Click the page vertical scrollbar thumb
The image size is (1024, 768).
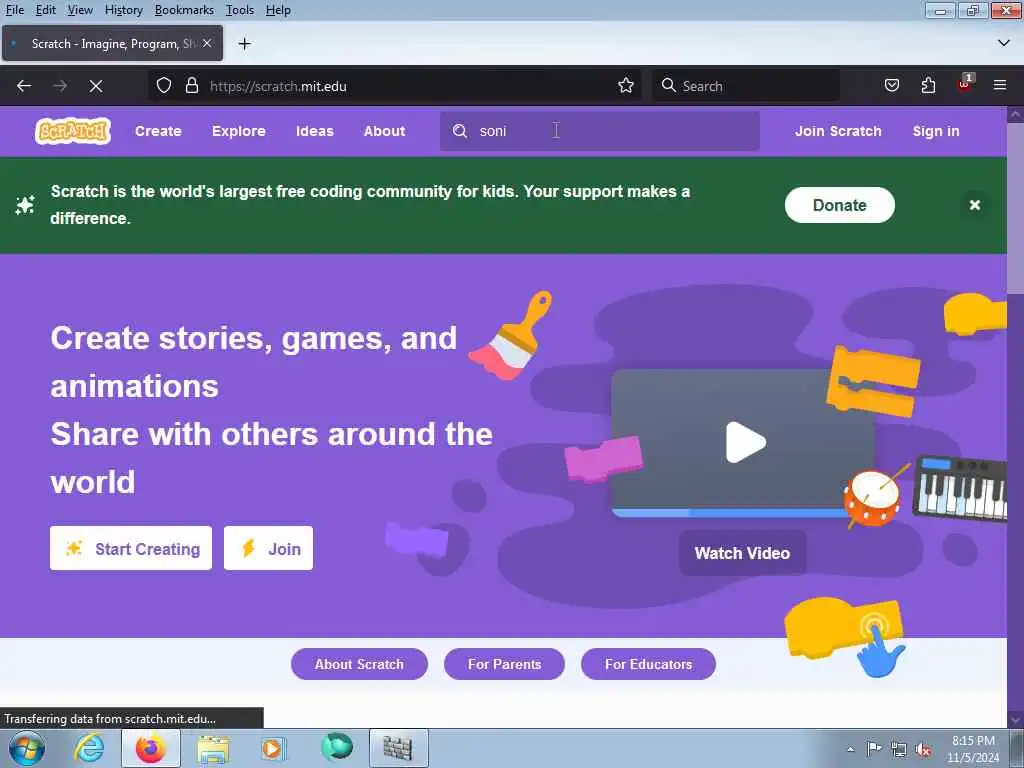[1015, 208]
